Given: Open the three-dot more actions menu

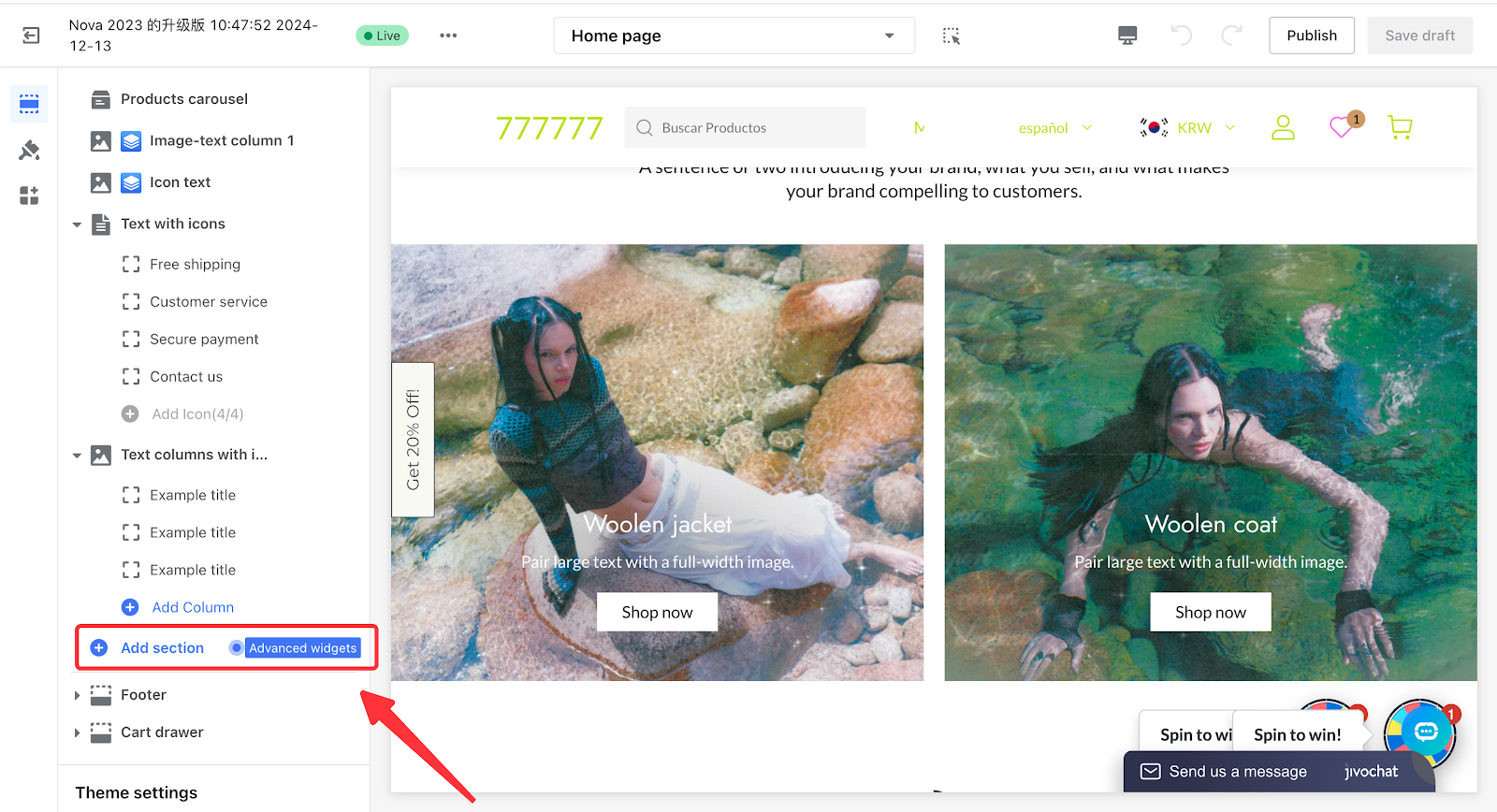Looking at the screenshot, I should tap(448, 36).
